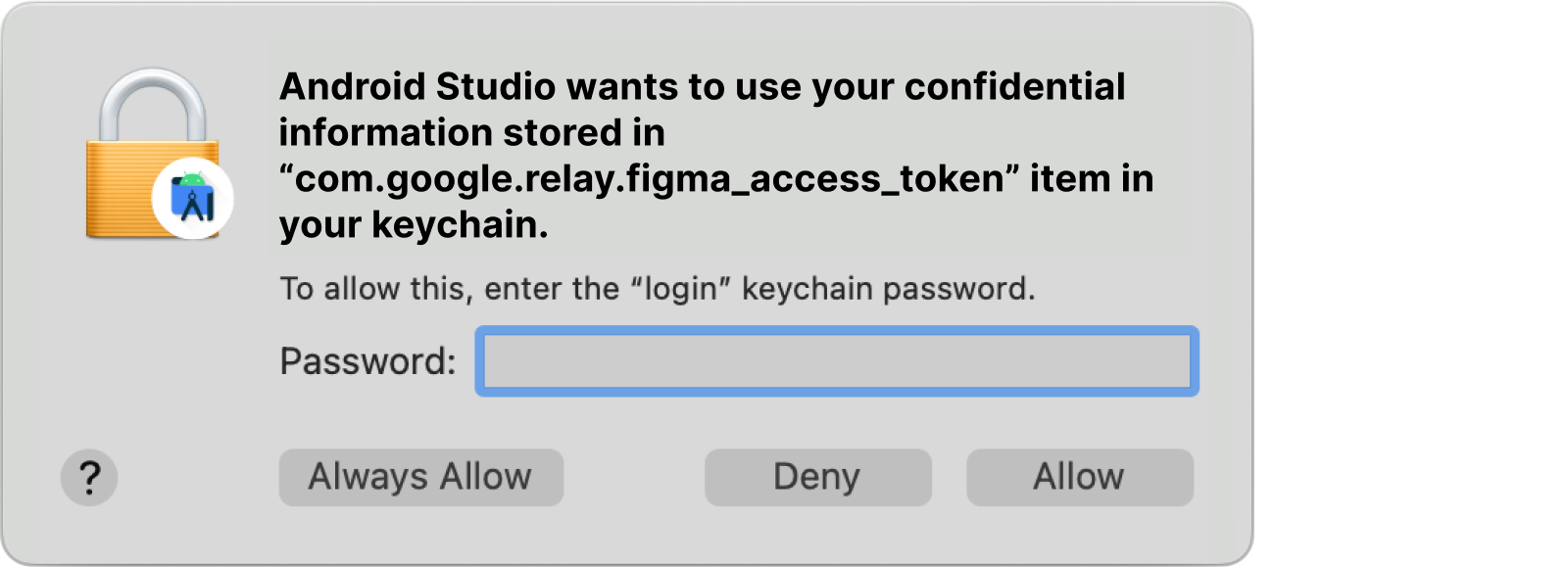The width and height of the screenshot is (1568, 567).
Task: Click the "Password:" label
Action: [x=367, y=361]
